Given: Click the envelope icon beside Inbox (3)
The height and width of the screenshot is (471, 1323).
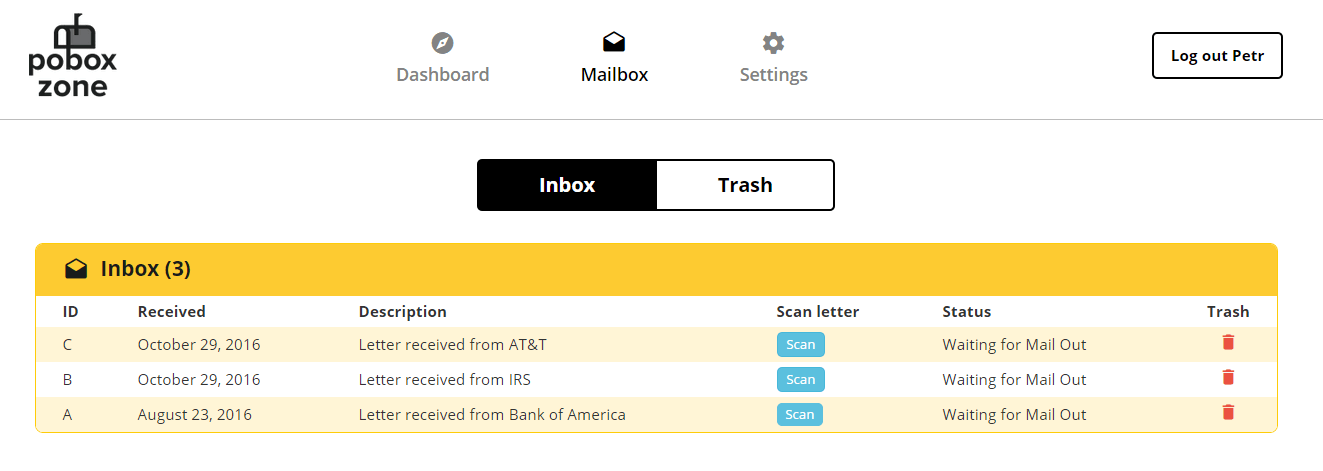Looking at the screenshot, I should (x=76, y=269).
